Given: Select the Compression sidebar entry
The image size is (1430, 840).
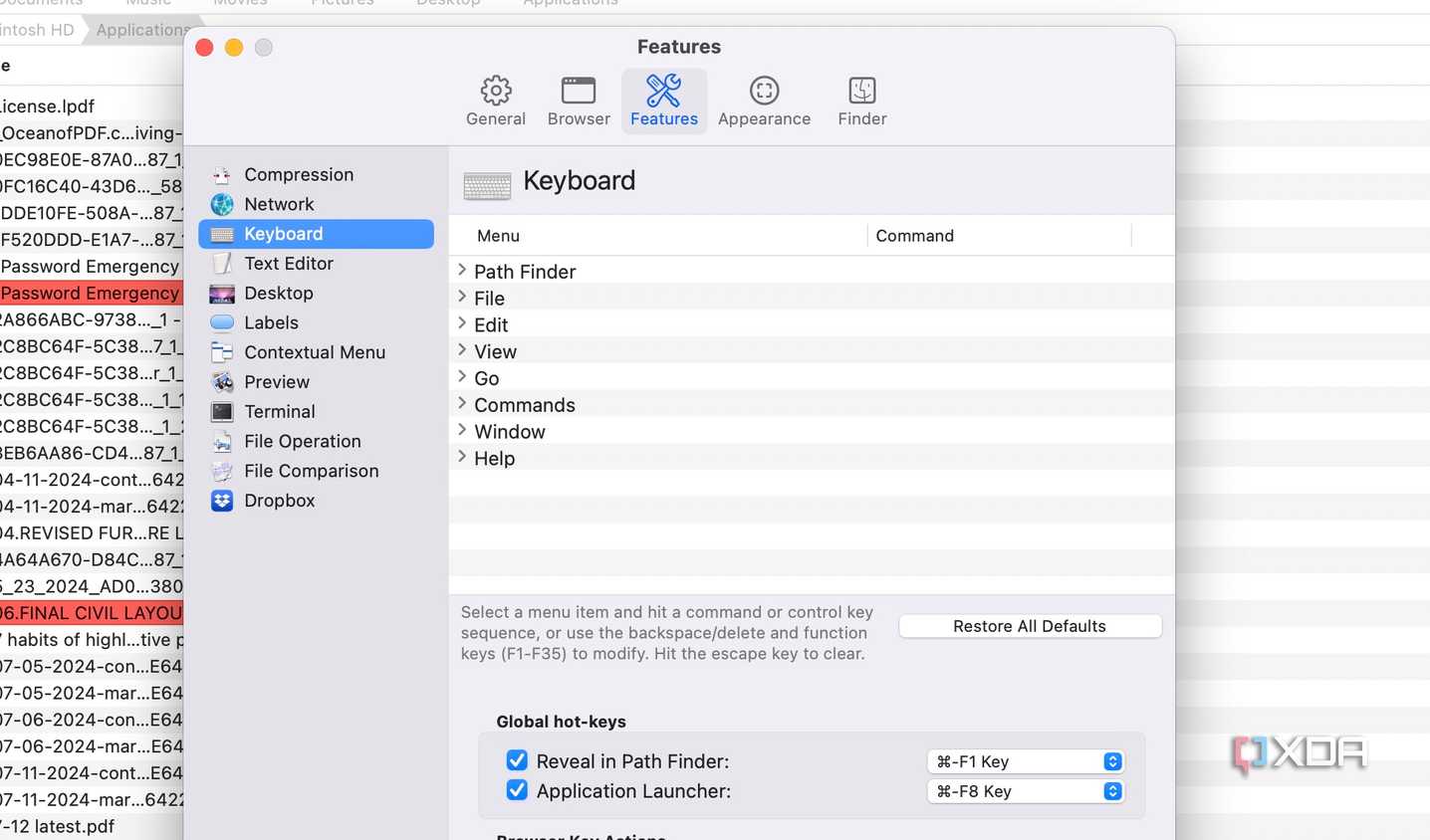Looking at the screenshot, I should [316, 175].
